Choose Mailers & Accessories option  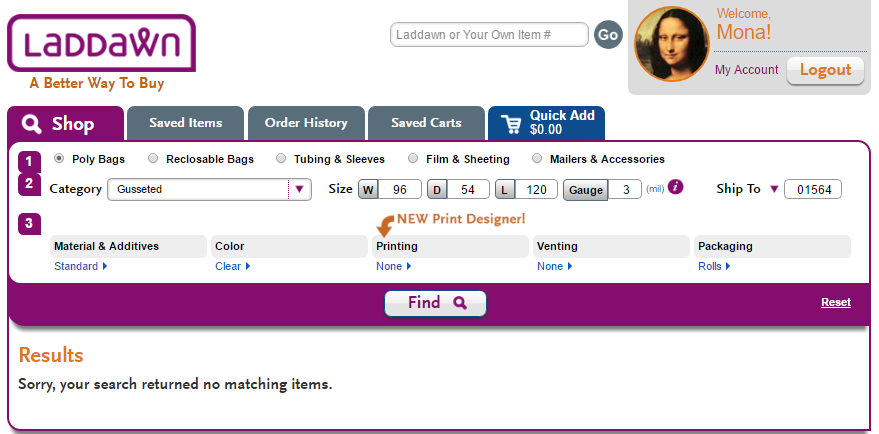click(537, 159)
